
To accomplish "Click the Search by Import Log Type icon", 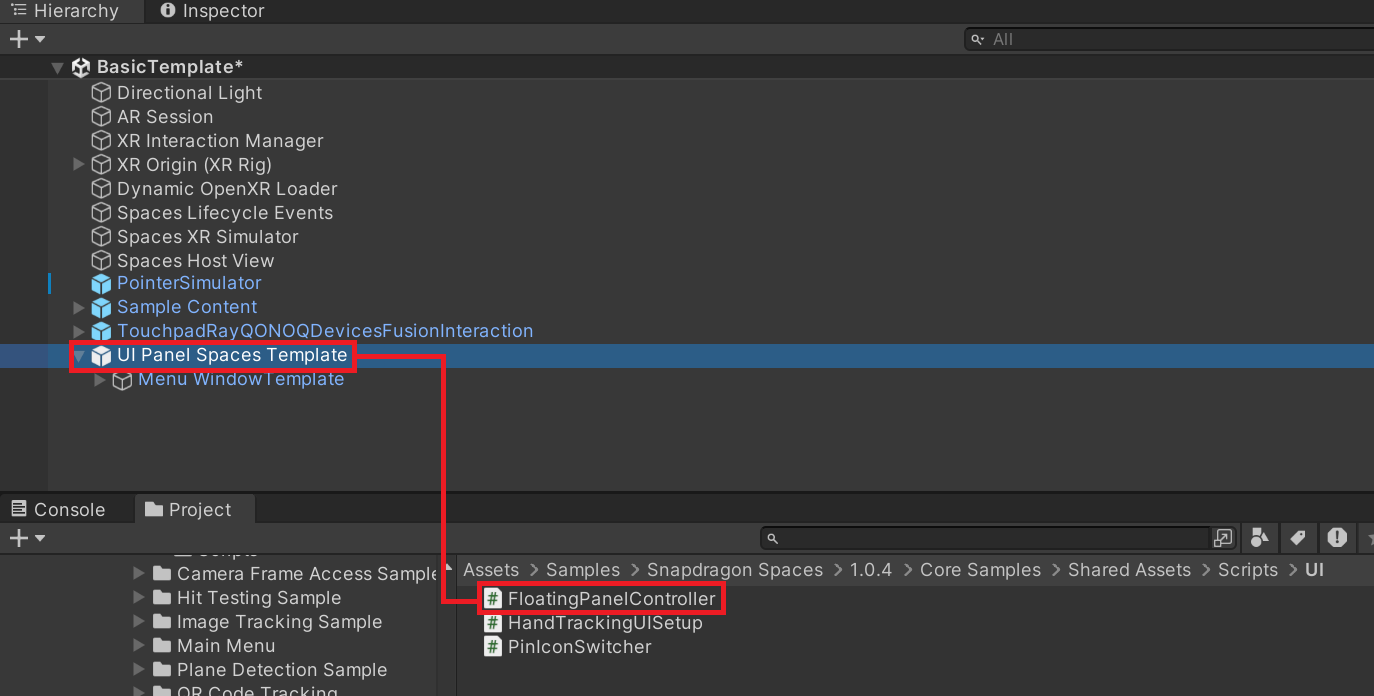I will (x=1337, y=538).
